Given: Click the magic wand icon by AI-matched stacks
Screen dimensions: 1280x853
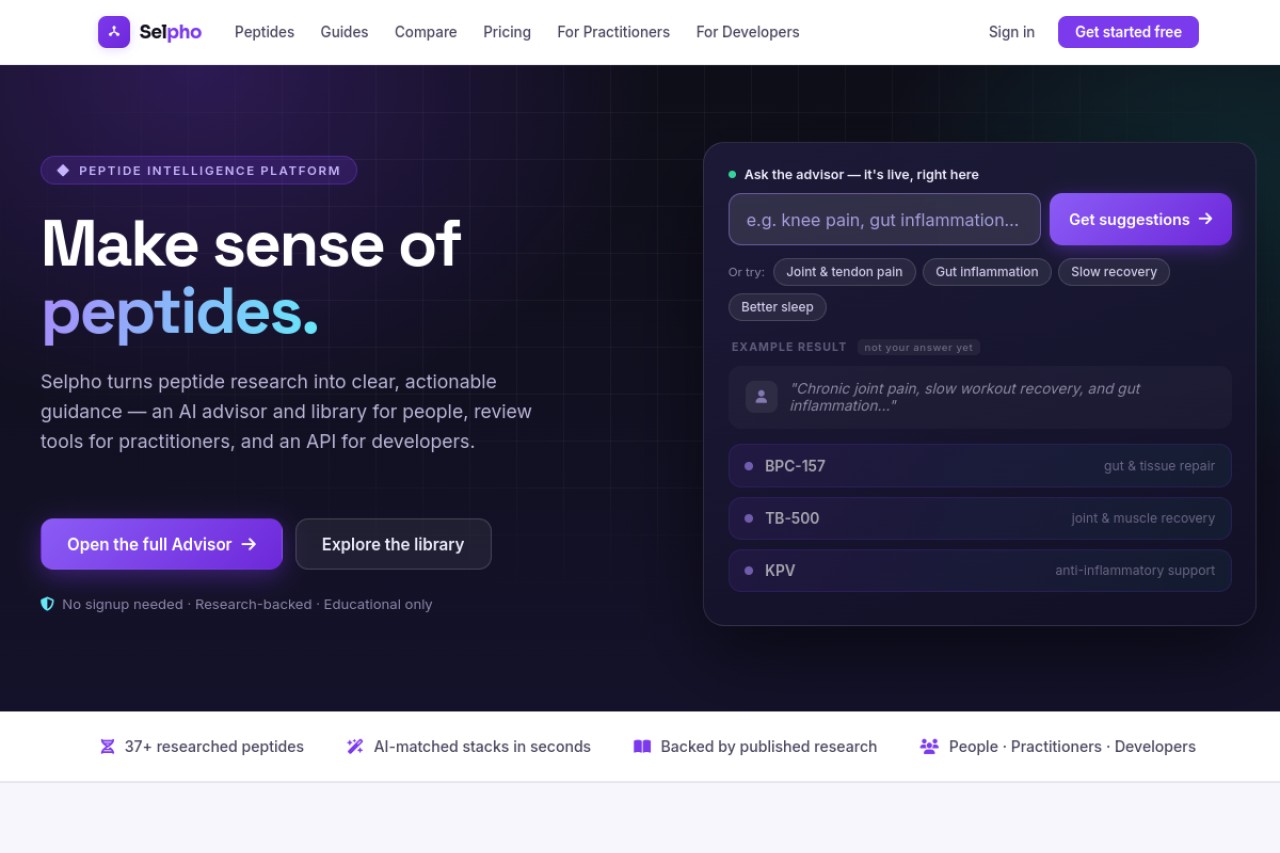Looking at the screenshot, I should coord(355,746).
